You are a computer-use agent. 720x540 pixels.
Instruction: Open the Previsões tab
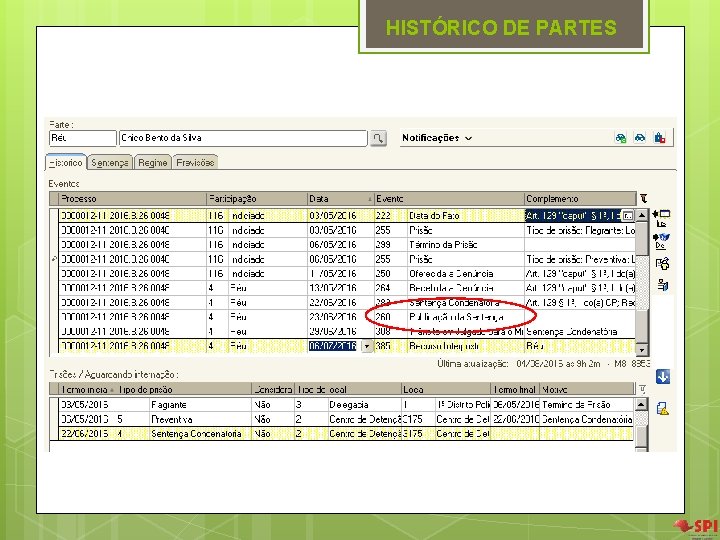coord(195,163)
